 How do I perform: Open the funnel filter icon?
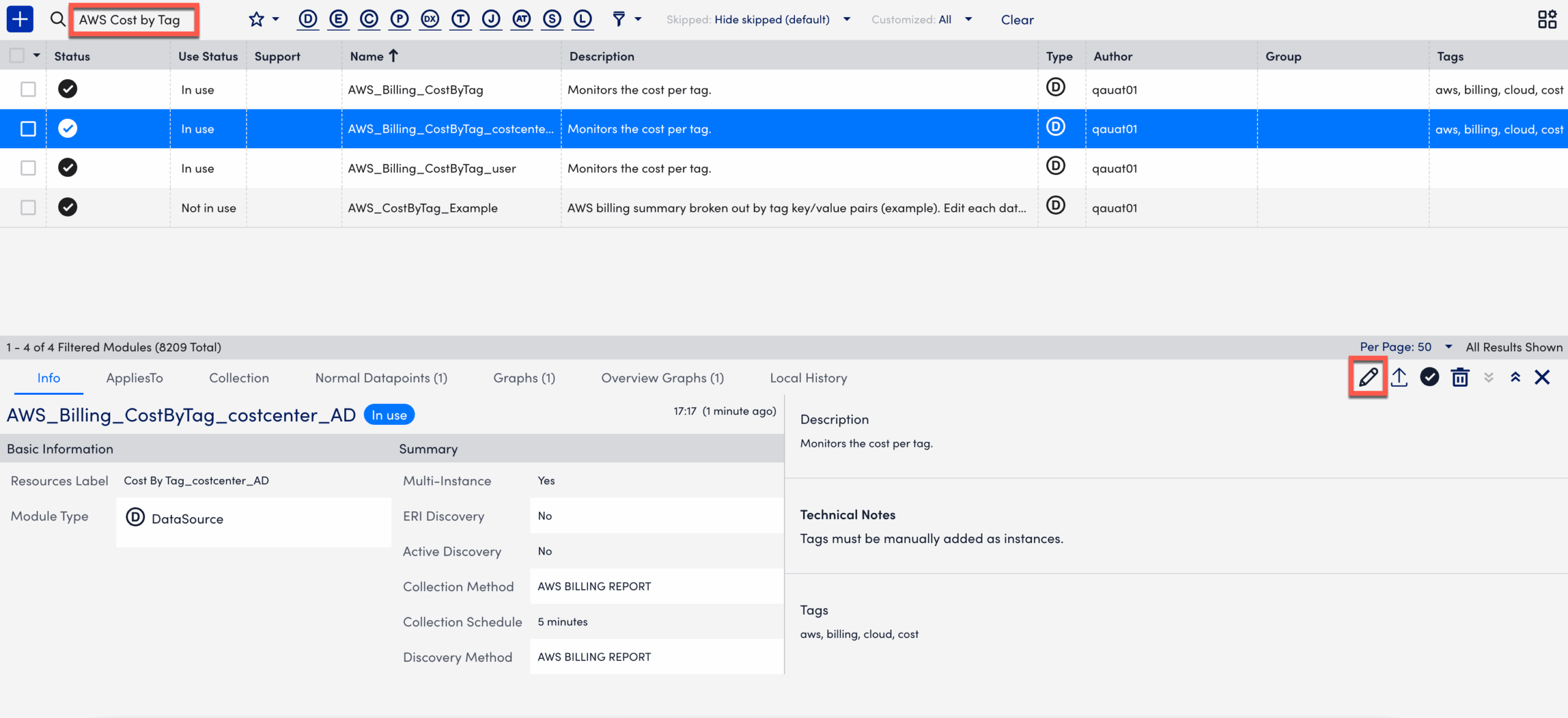point(619,19)
